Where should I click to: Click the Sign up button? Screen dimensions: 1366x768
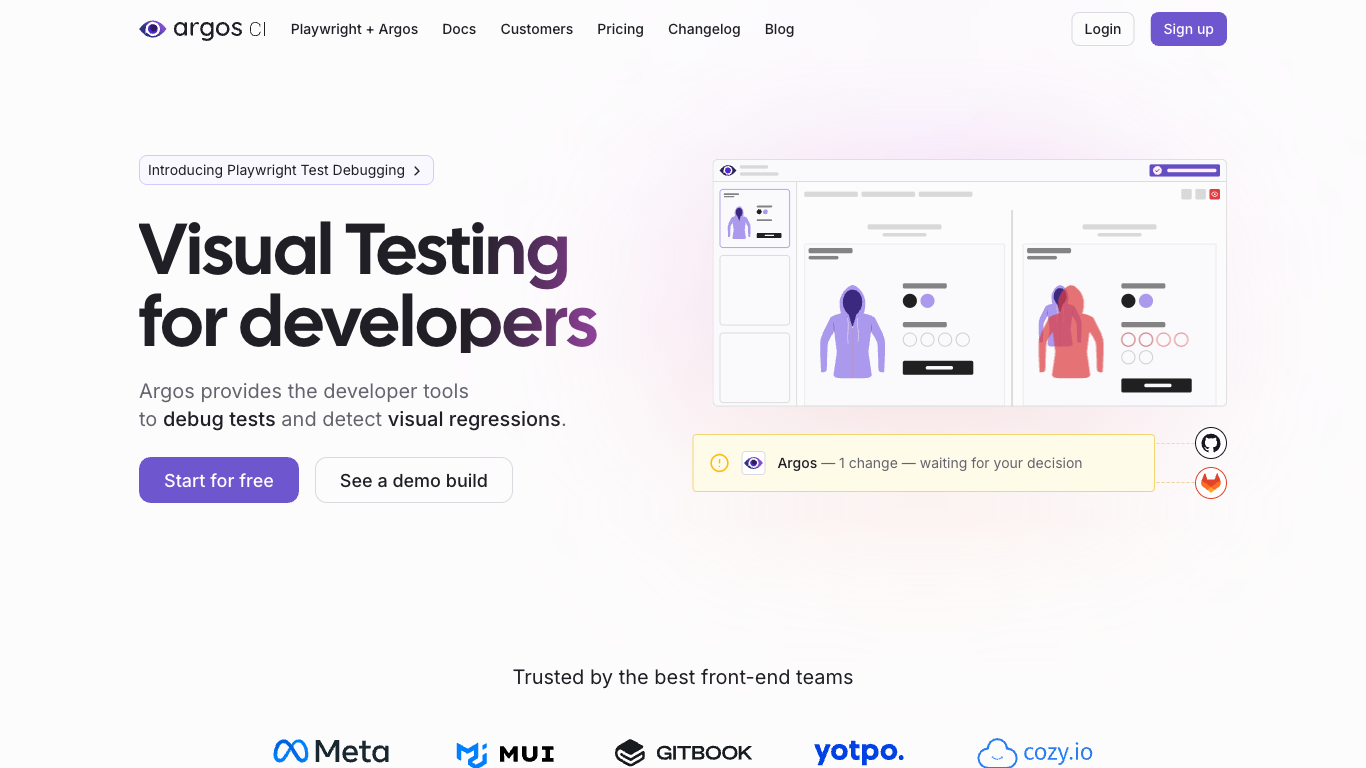coord(1188,29)
